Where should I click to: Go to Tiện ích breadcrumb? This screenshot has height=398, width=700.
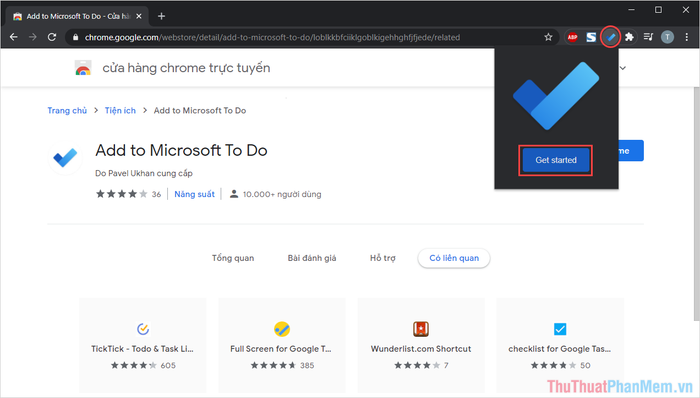tap(120, 111)
